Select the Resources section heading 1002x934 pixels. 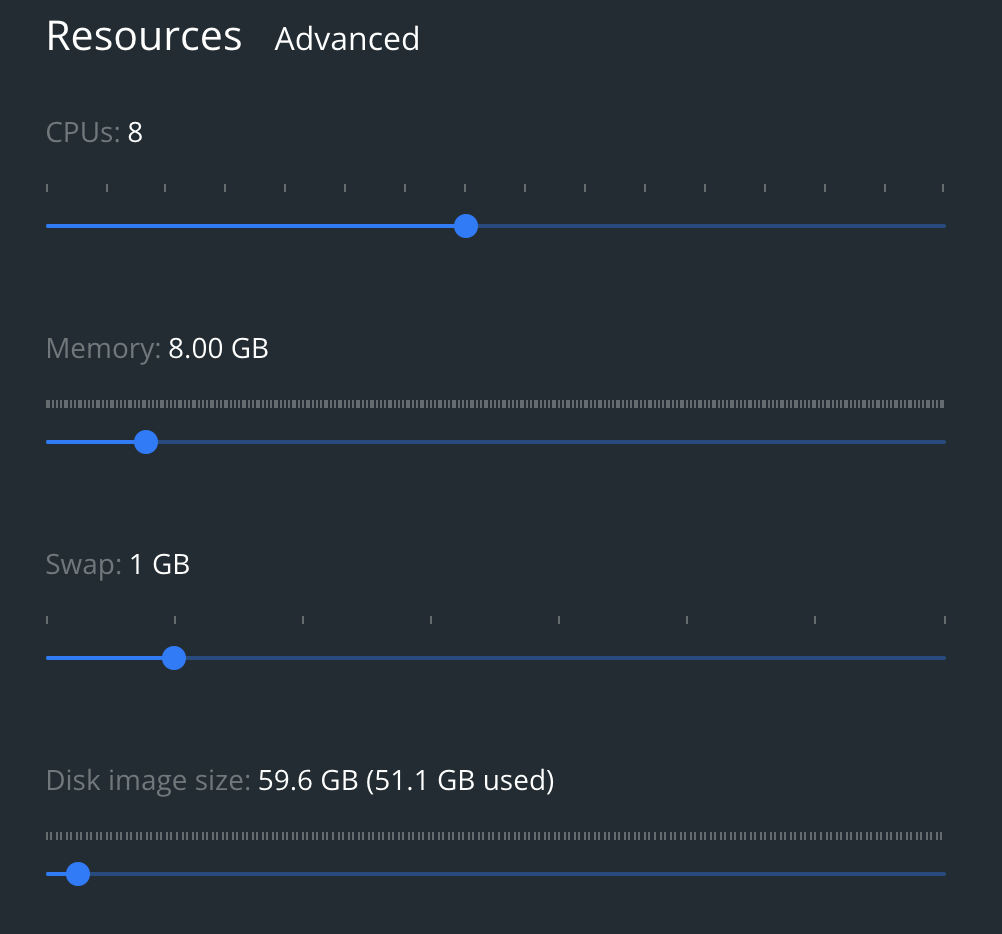pyautogui.click(x=143, y=36)
